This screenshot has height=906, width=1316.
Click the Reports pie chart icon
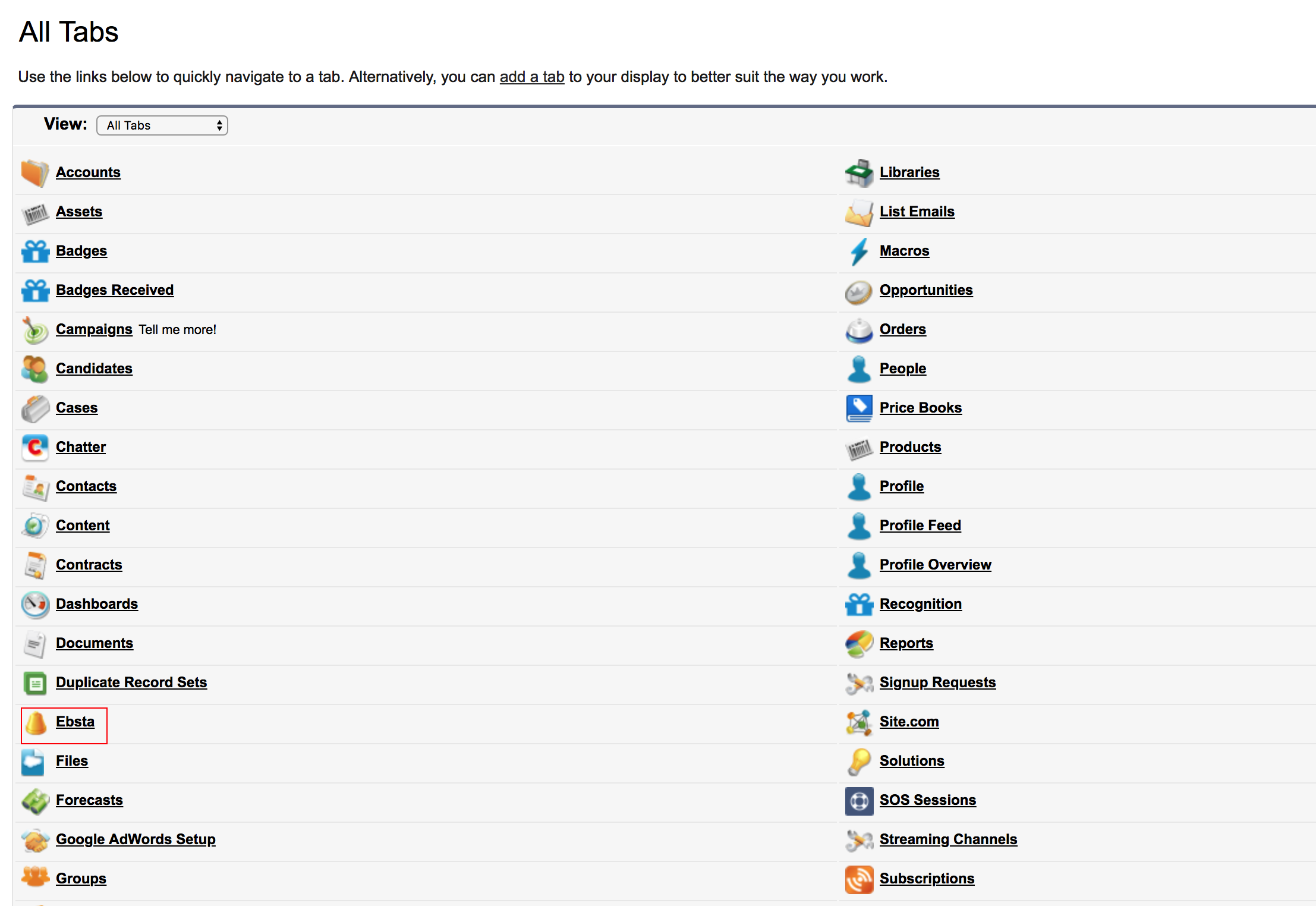[x=859, y=644]
